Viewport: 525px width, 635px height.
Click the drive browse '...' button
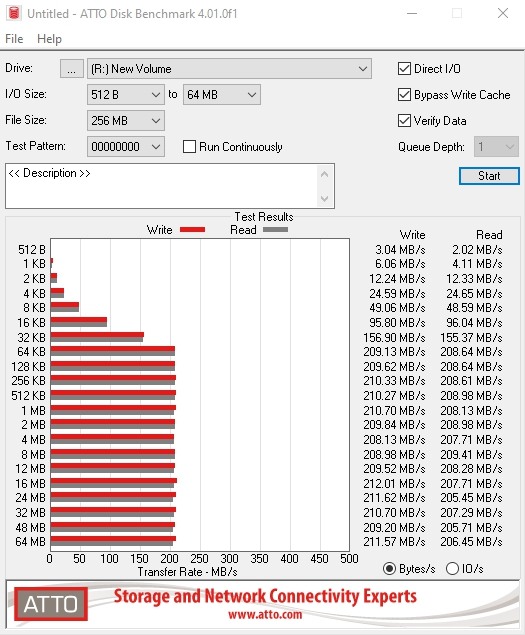coord(72,69)
